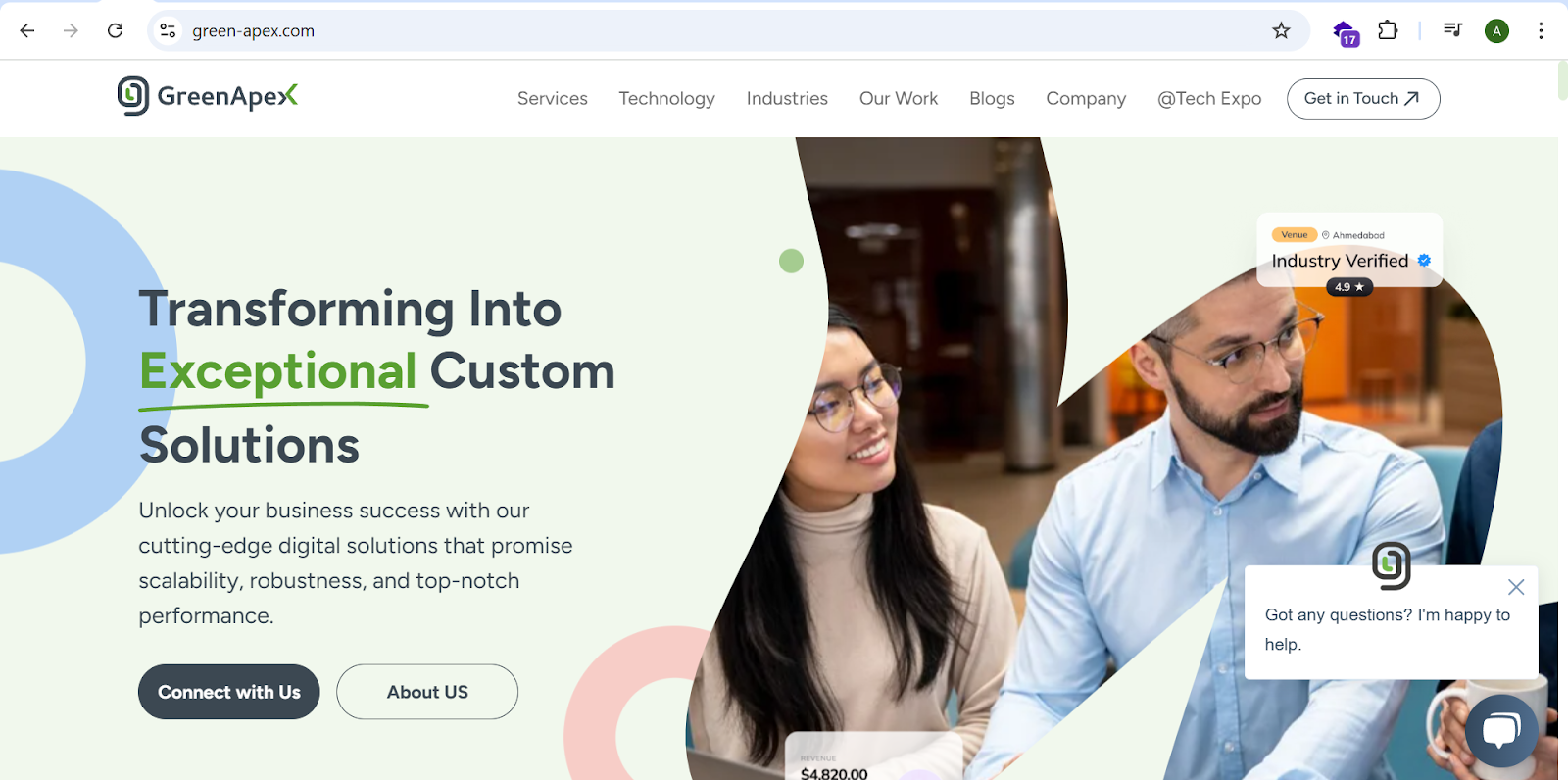1568x780 pixels.
Task: Go to the Blogs page
Action: point(992,98)
